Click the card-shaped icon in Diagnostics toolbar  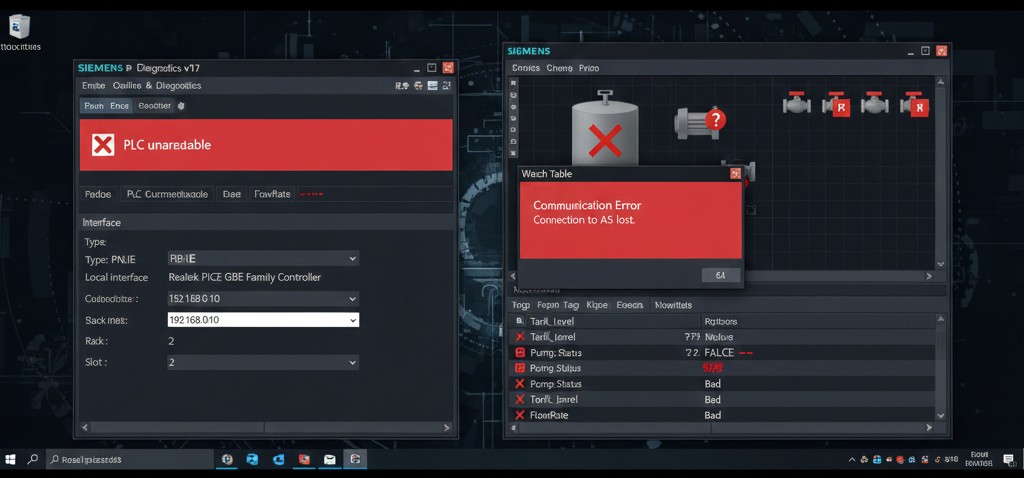pyautogui.click(x=432, y=86)
